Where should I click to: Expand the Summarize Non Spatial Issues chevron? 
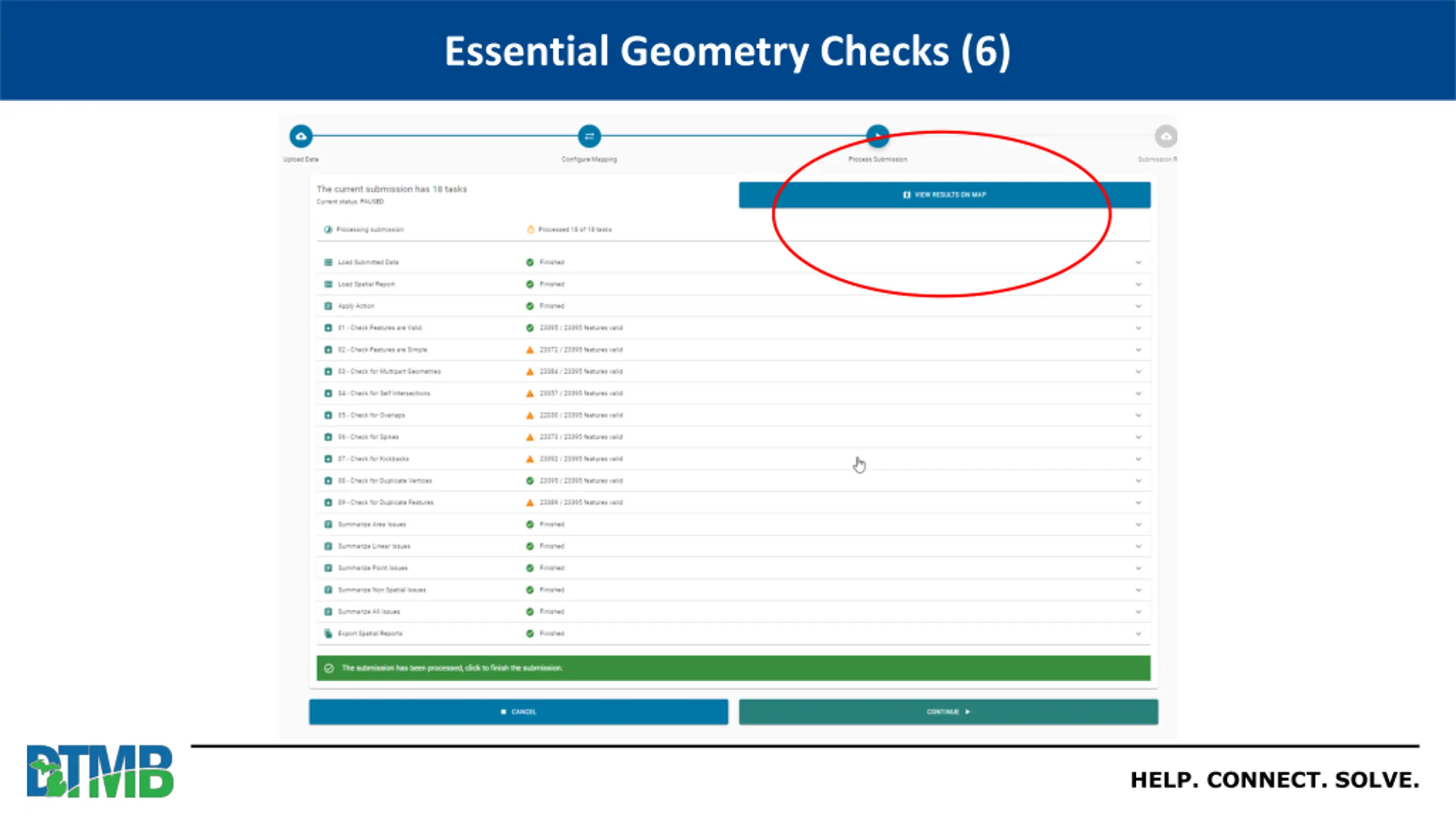1138,590
